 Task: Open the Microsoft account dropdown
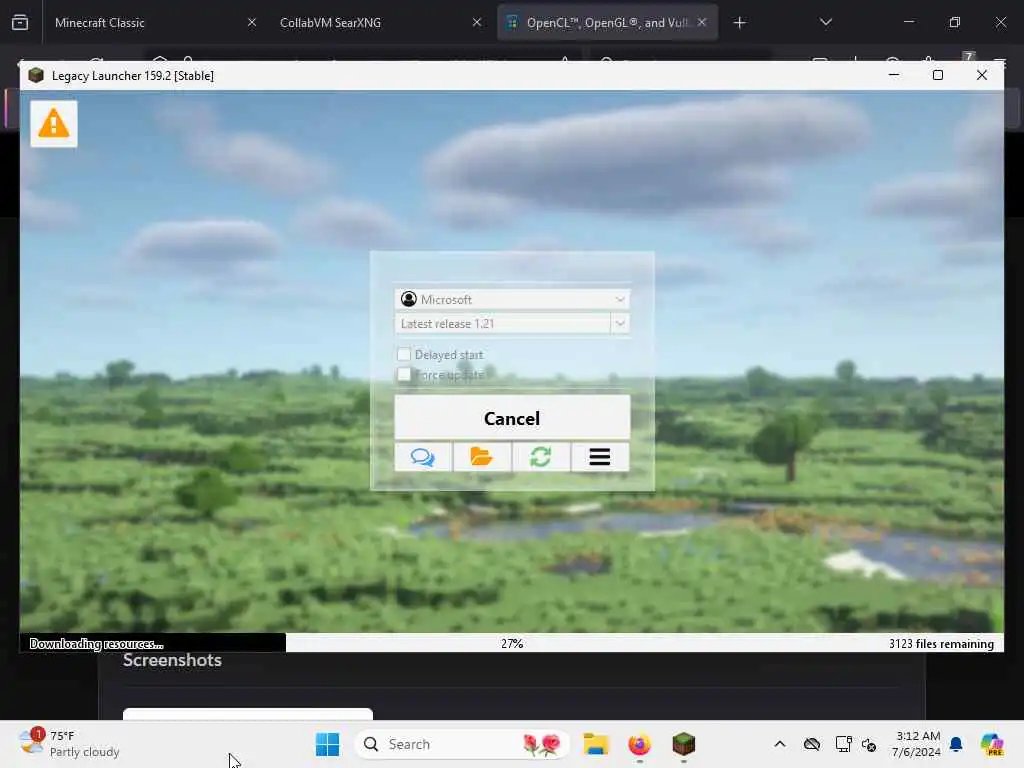click(x=512, y=299)
